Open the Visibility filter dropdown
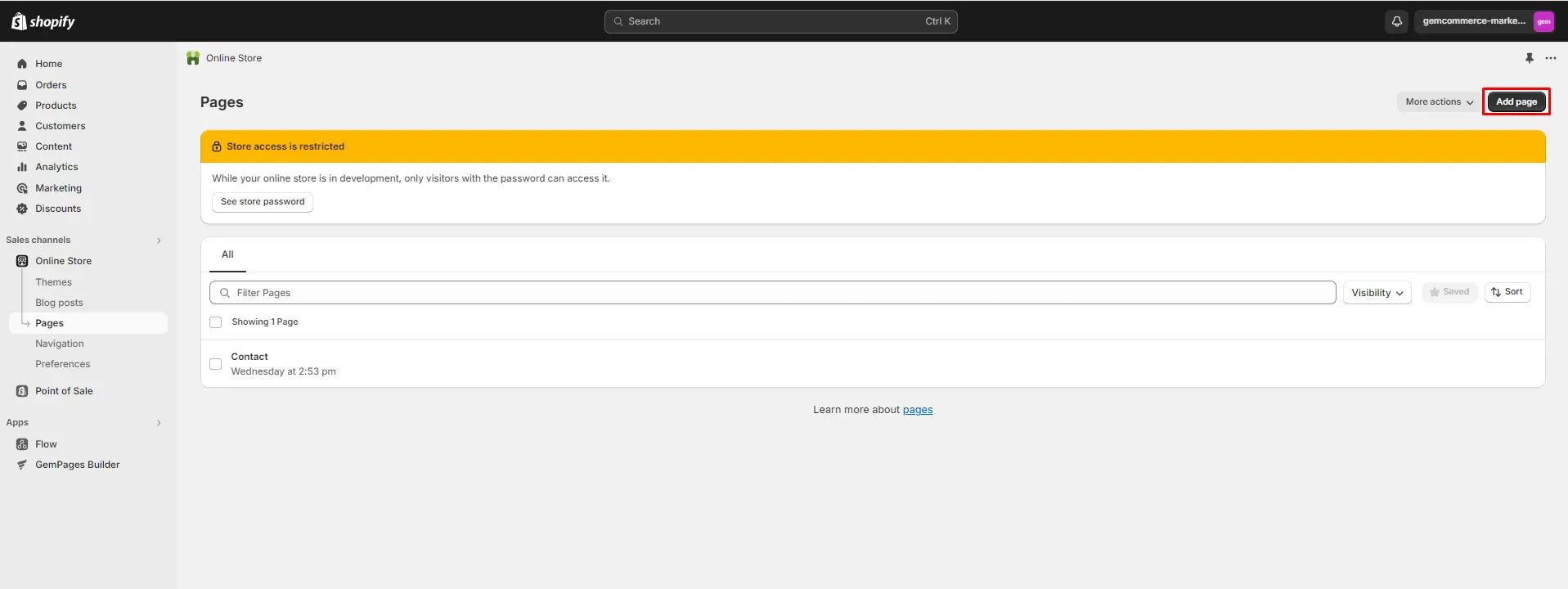The height and width of the screenshot is (589, 1568). coord(1377,293)
